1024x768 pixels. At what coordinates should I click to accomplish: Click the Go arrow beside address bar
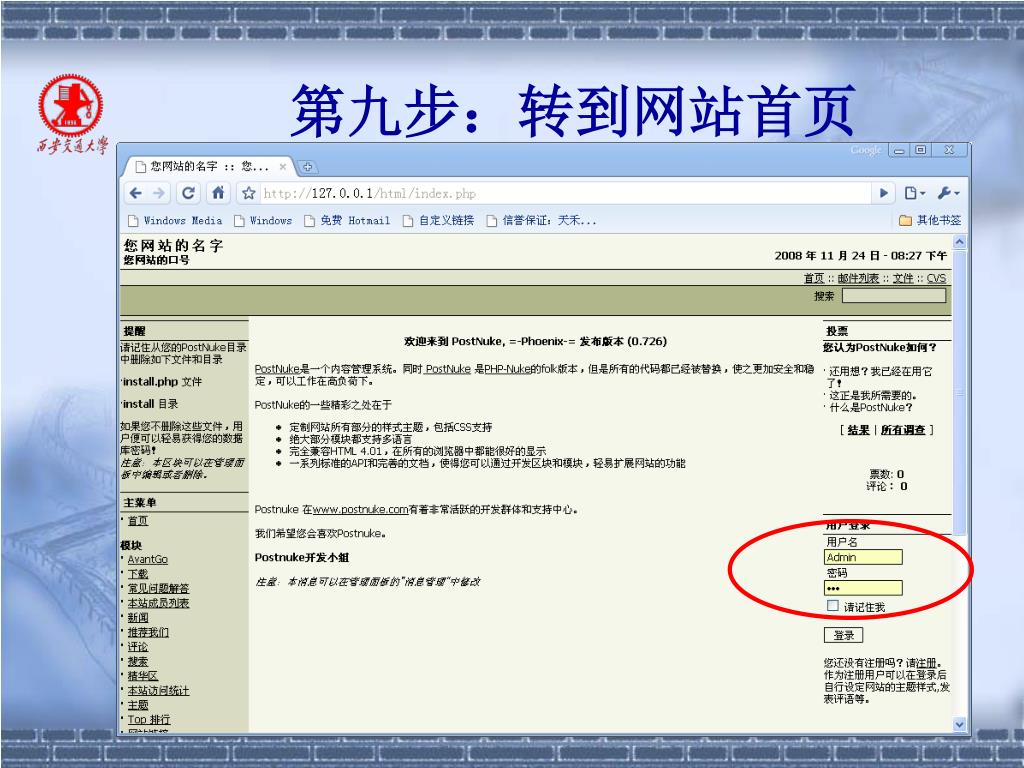883,193
